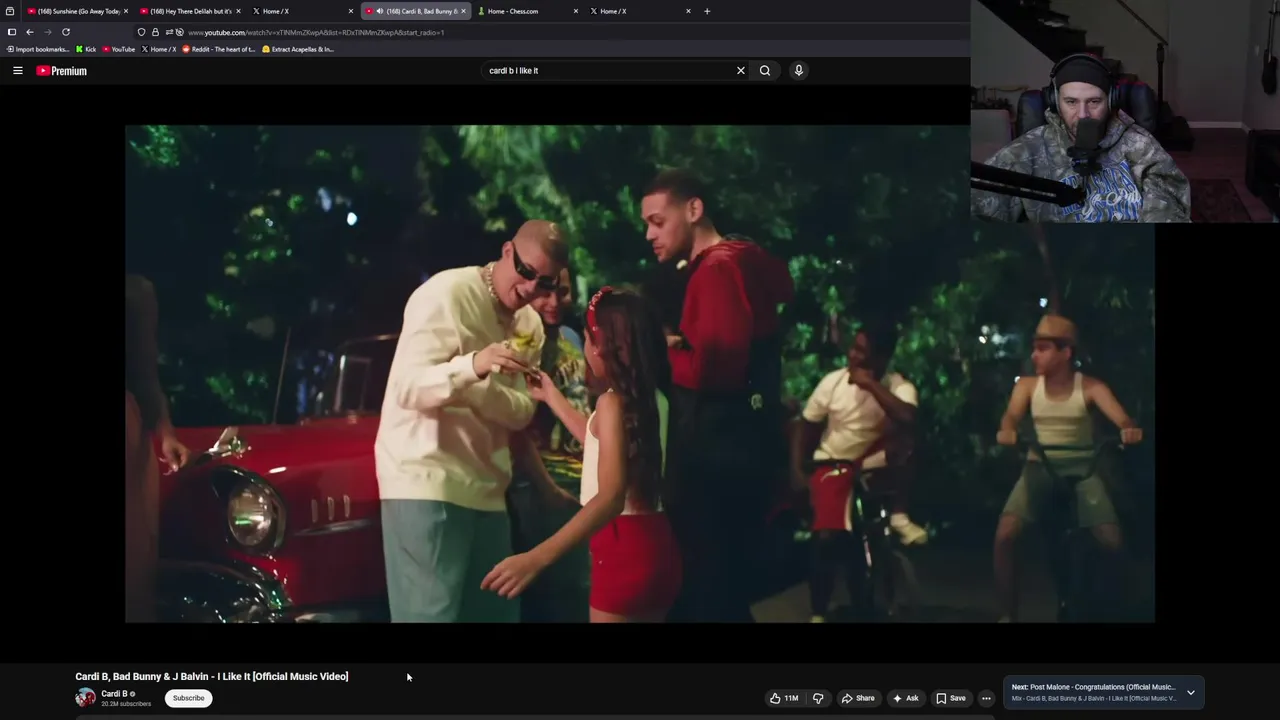
Task: Like the video with thumbs up
Action: [x=784, y=698]
